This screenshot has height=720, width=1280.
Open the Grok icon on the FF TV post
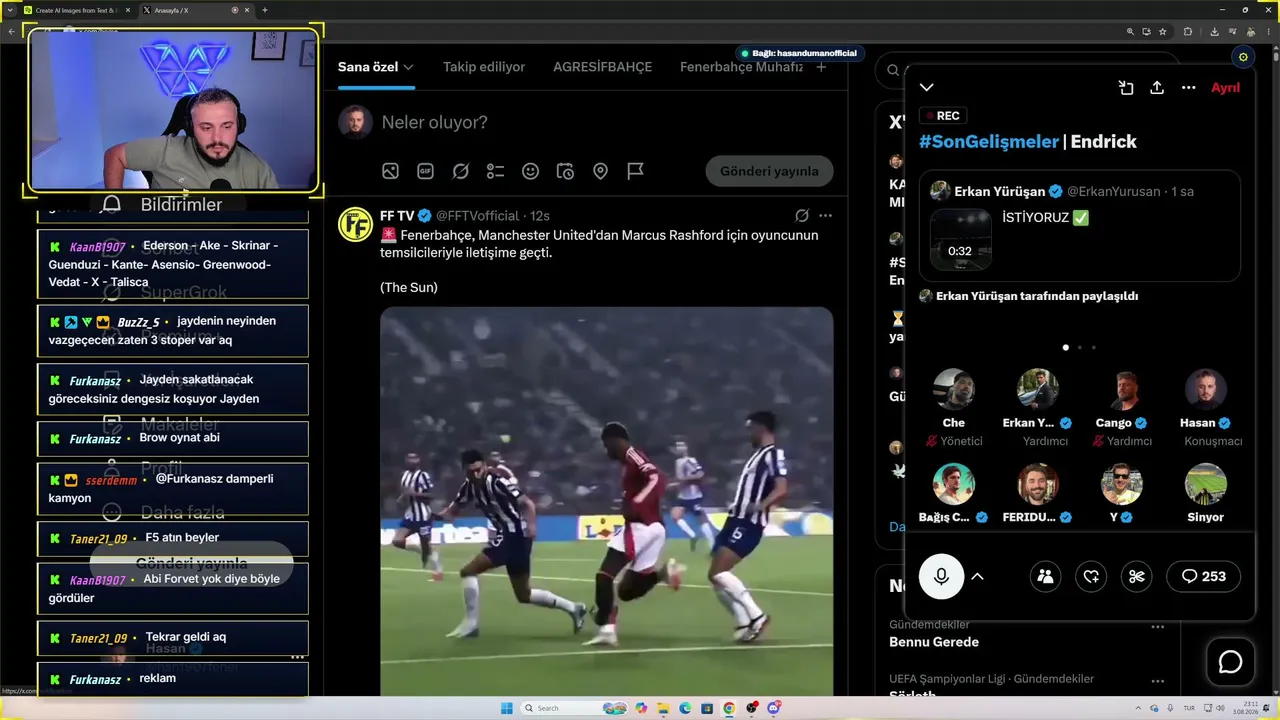click(x=802, y=216)
